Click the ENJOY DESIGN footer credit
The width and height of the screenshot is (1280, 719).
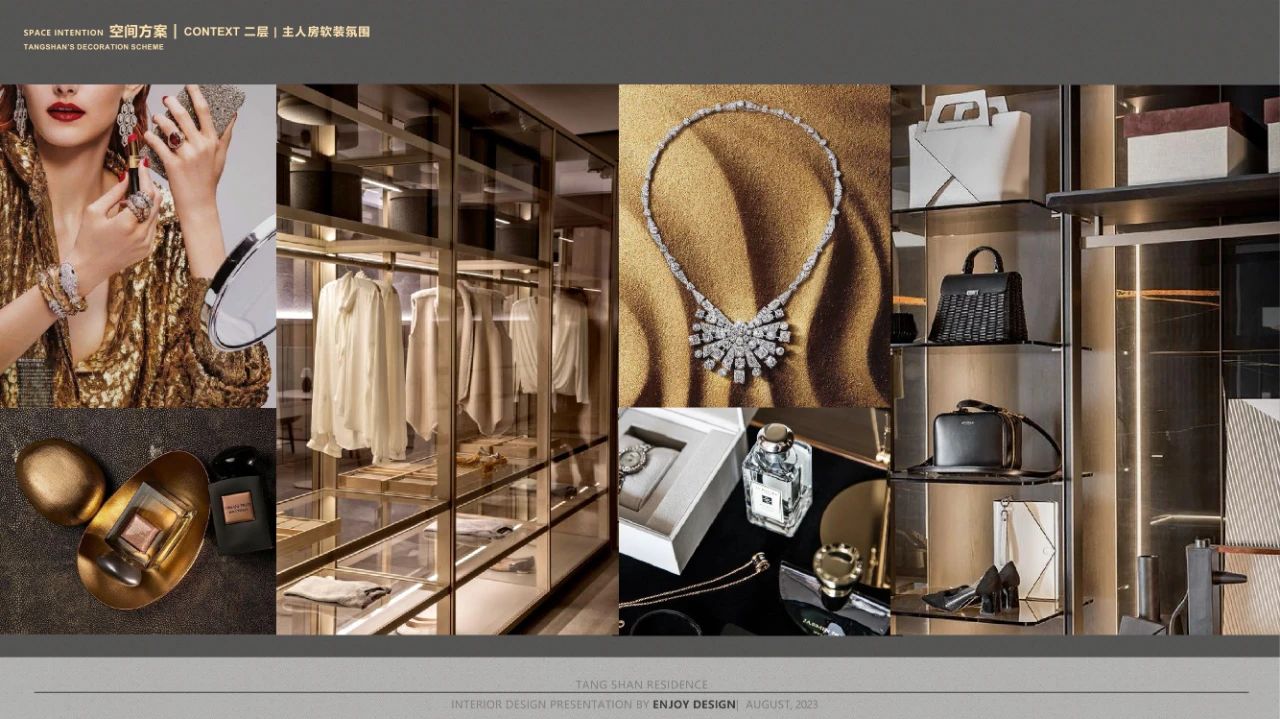[693, 705]
